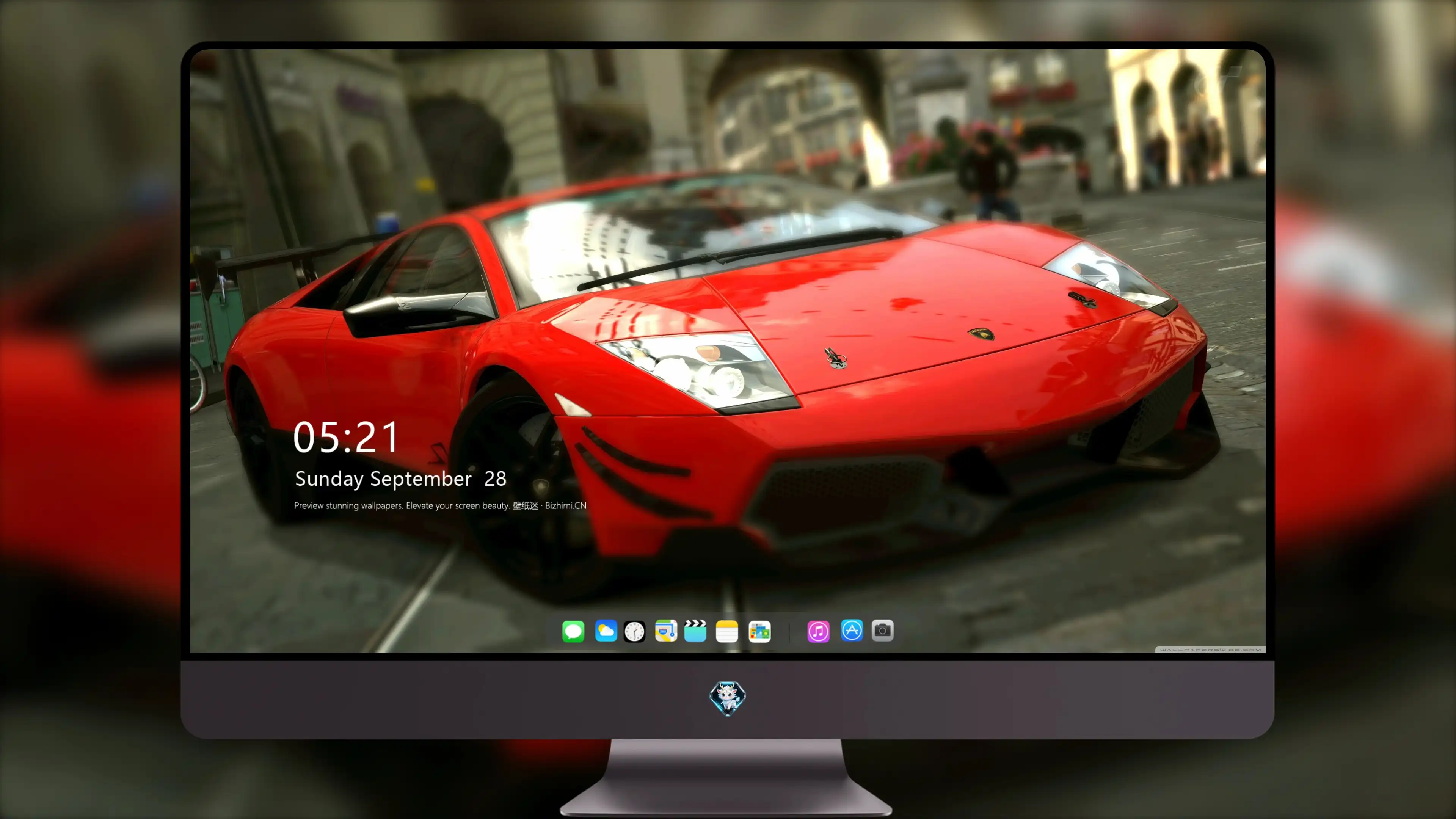The height and width of the screenshot is (819, 1456).
Task: Open the Clock app icon
Action: click(634, 631)
